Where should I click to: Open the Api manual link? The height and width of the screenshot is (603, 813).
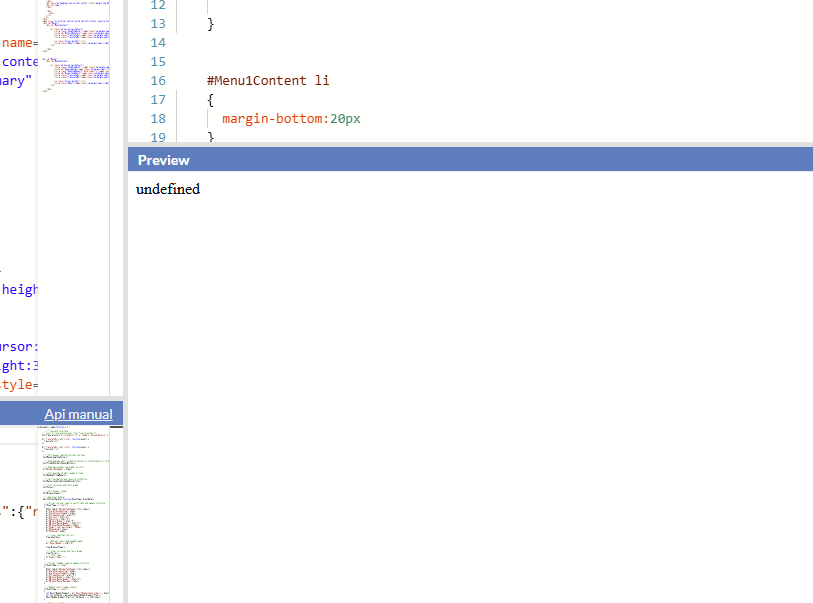coord(78,414)
